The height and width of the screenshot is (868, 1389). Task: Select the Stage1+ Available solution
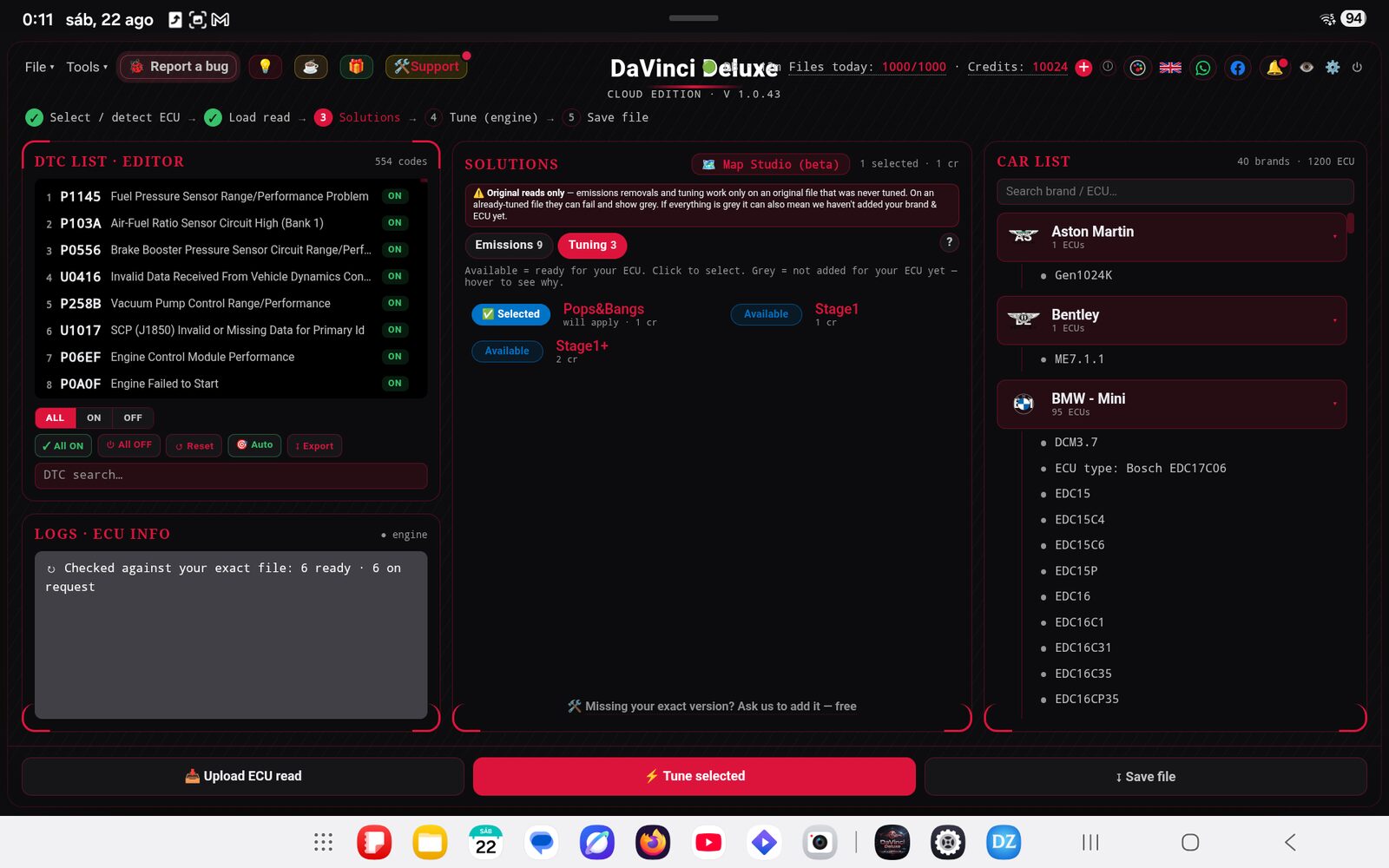(x=507, y=351)
